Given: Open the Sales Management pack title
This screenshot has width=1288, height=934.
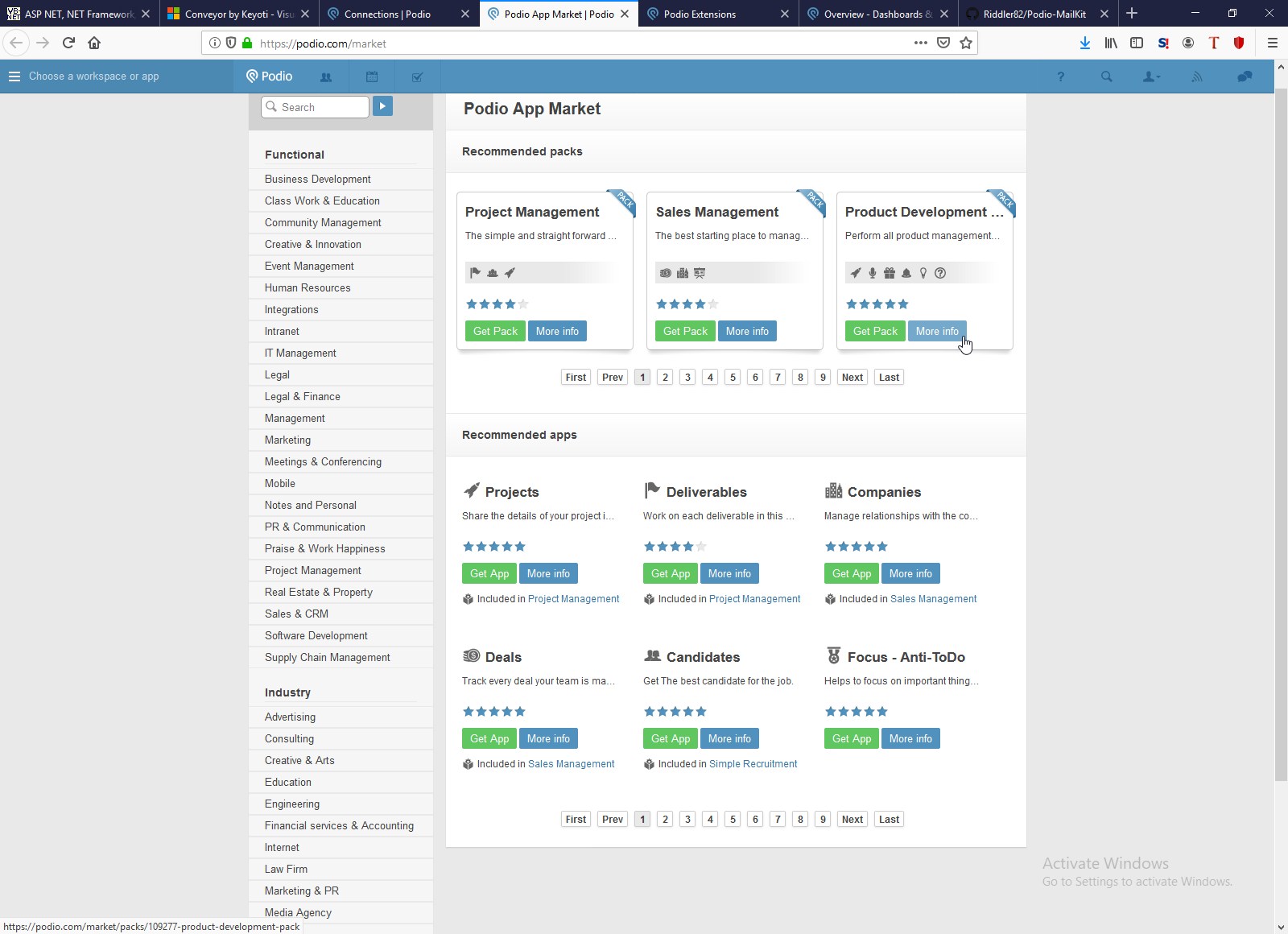Looking at the screenshot, I should click(717, 212).
